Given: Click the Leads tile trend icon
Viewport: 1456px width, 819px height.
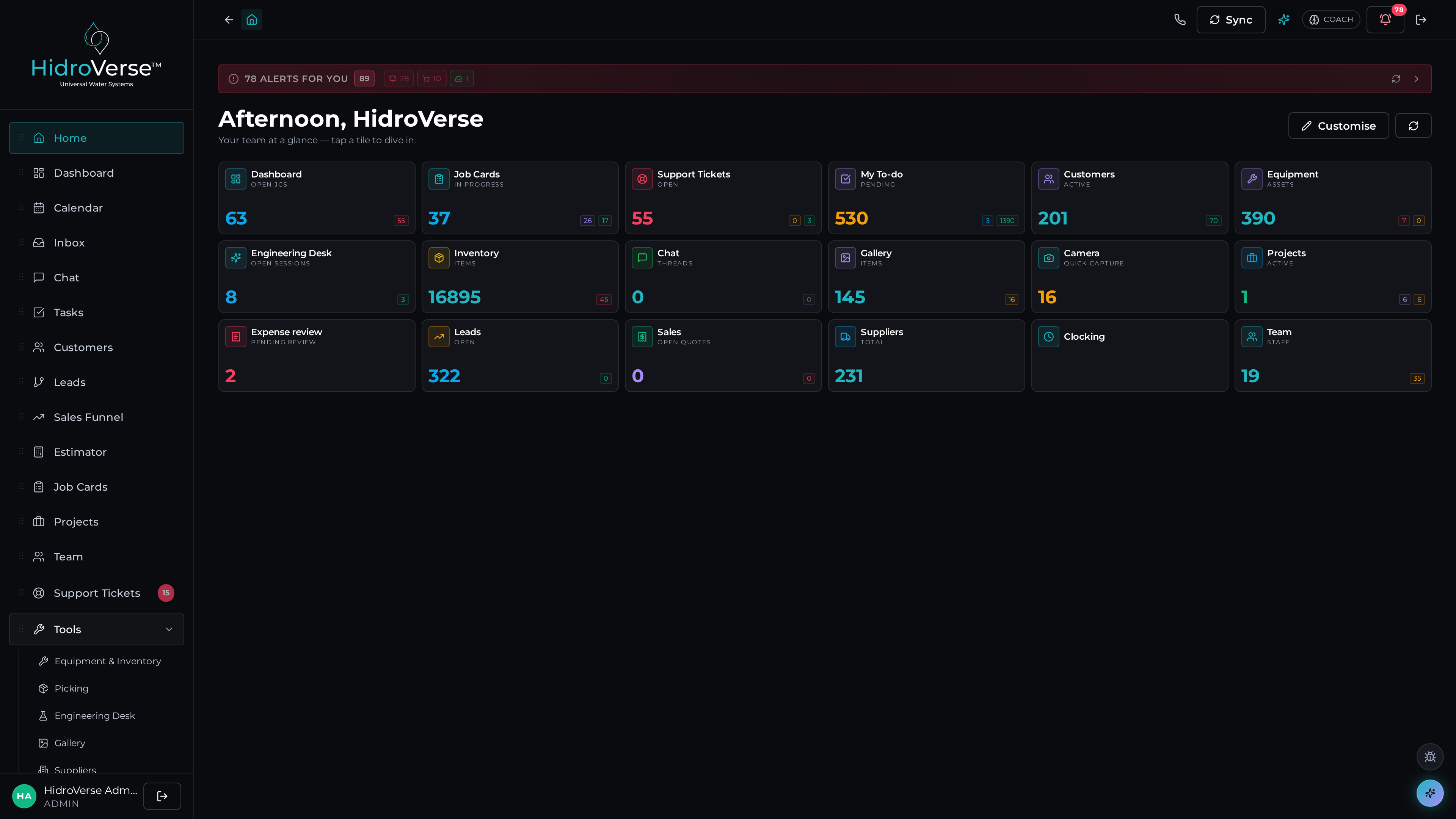Looking at the screenshot, I should [x=439, y=336].
